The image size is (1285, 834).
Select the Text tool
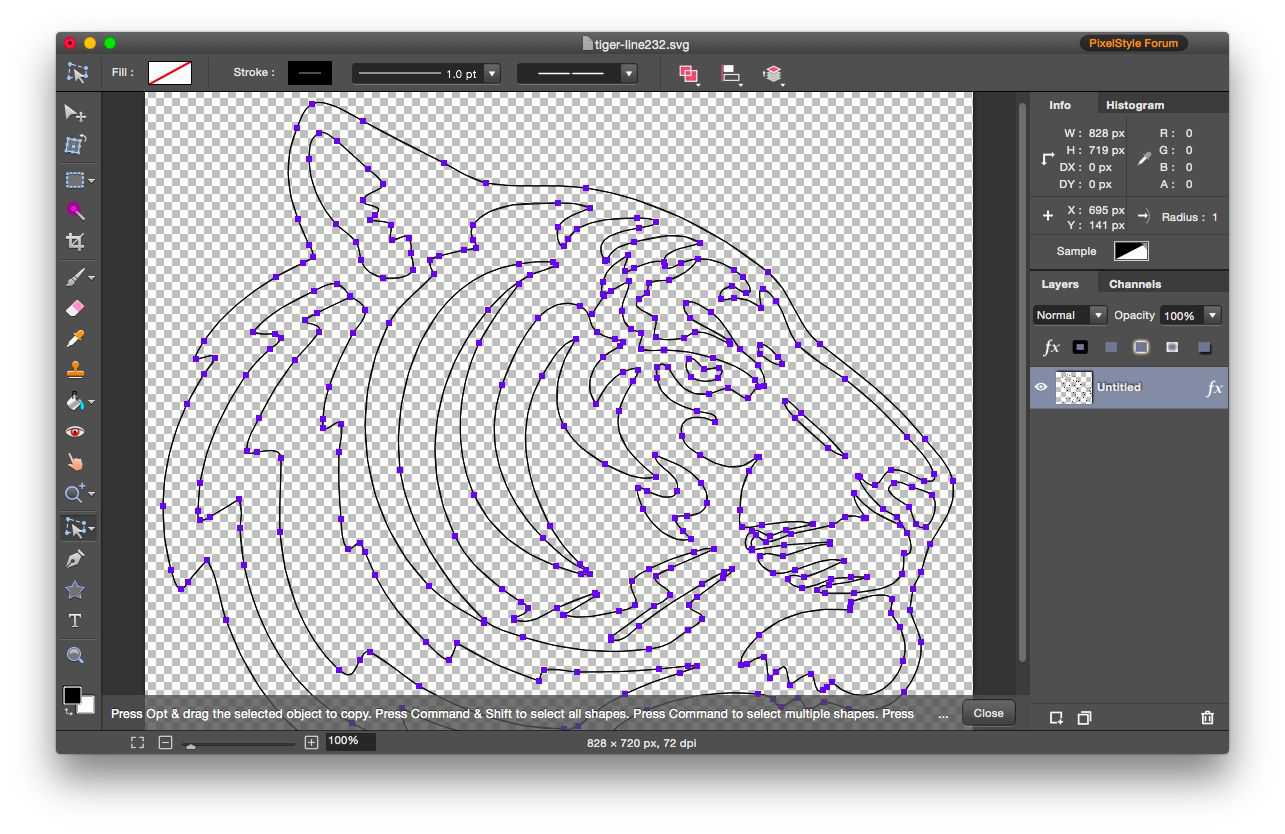click(75, 621)
